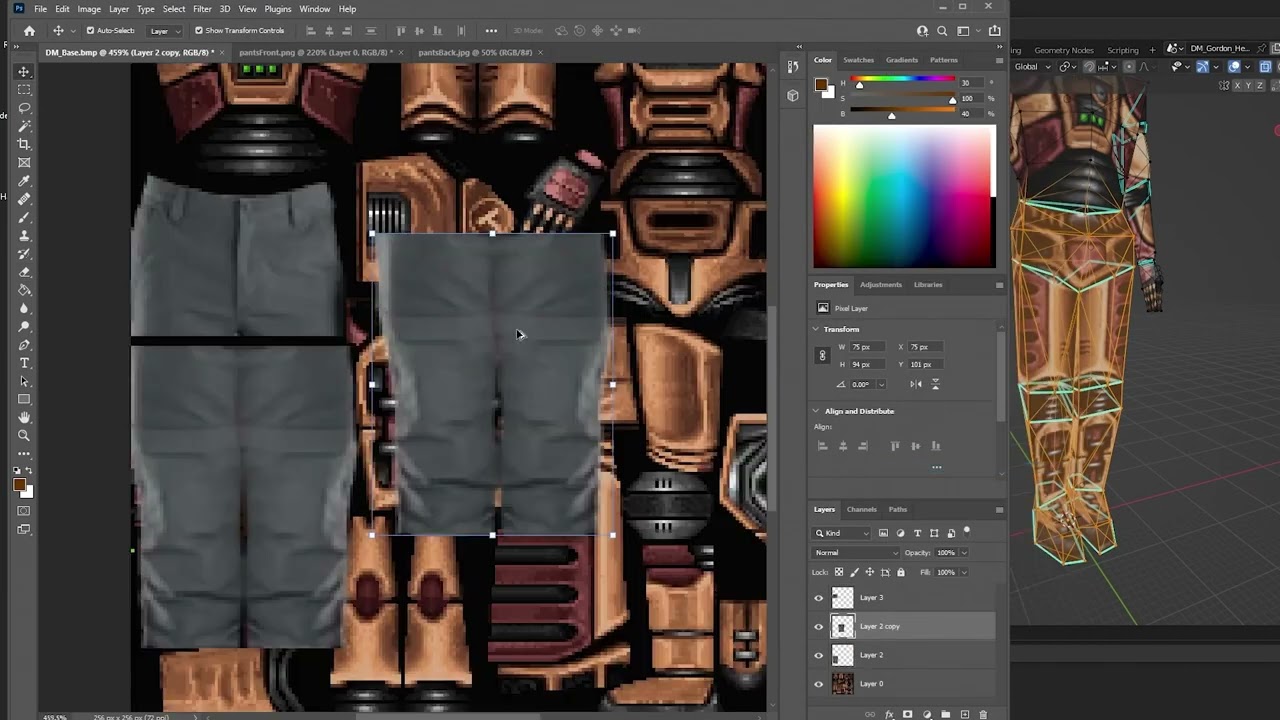Switch to the Swatches tab

858,60
